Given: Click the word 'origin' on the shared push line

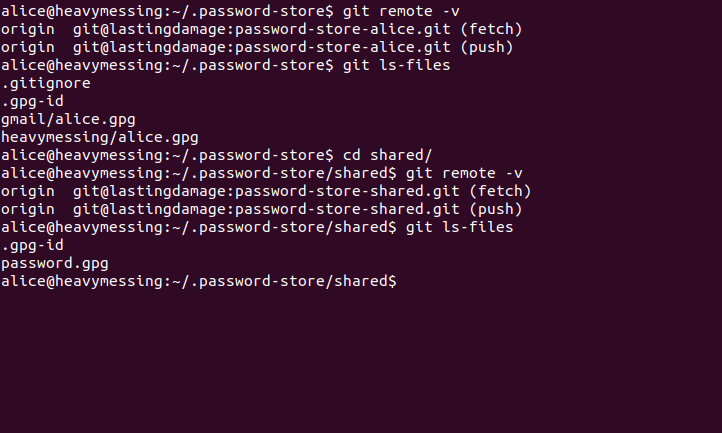Looking at the screenshot, I should coord(28,209).
